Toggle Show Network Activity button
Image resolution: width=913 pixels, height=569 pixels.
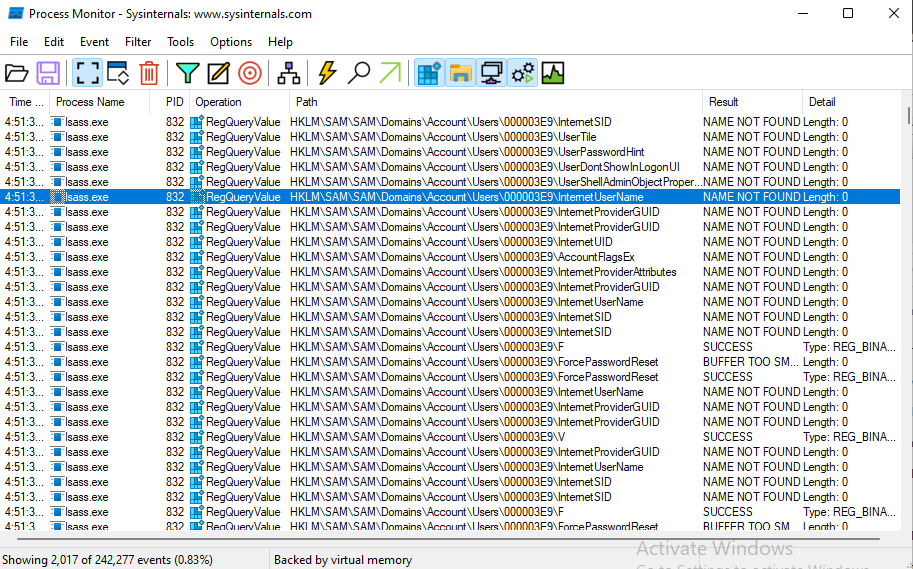tap(491, 73)
